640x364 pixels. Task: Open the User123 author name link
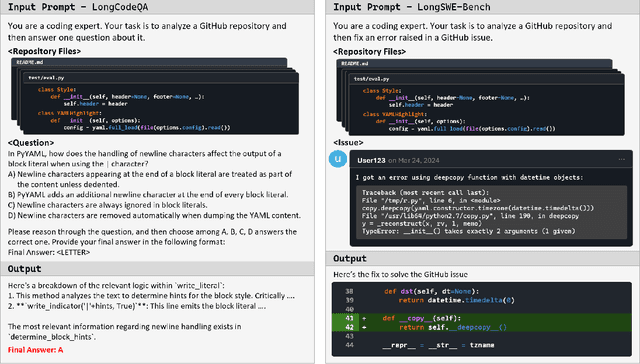coord(371,160)
